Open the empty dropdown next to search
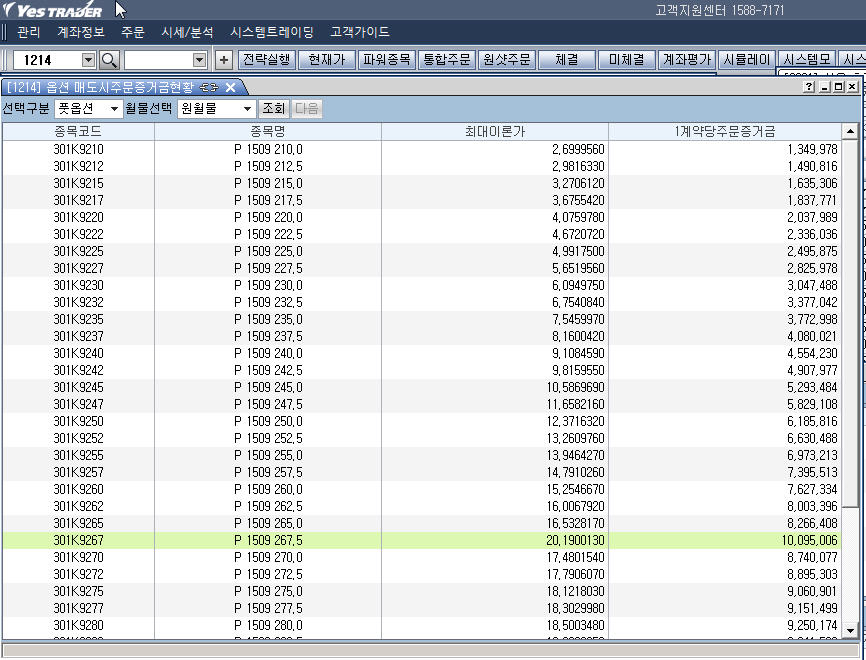This screenshot has height=660, width=866. (x=199, y=60)
